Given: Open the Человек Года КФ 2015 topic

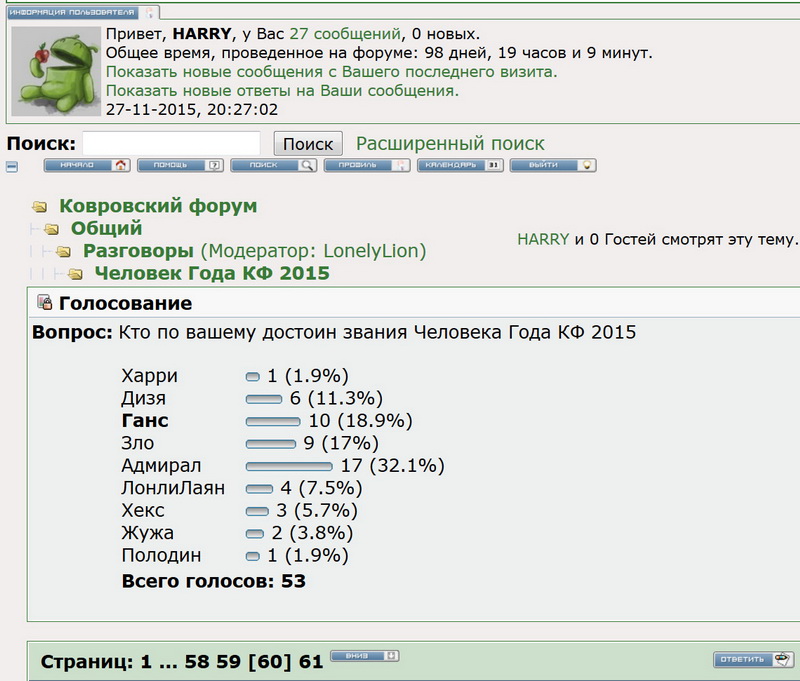Looking at the screenshot, I should click(212, 273).
